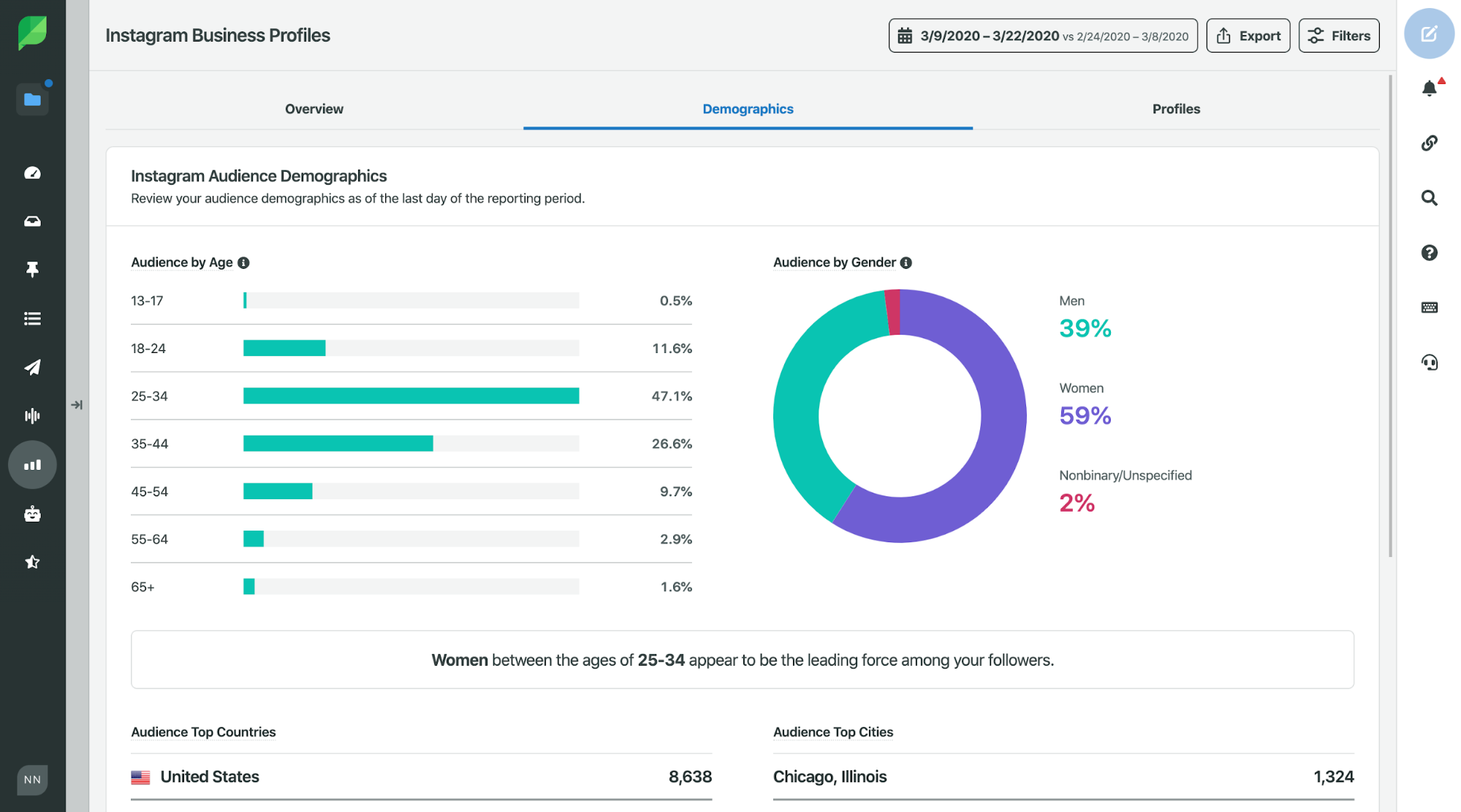Open the bot robot icon
1461x812 pixels.
pyautogui.click(x=32, y=514)
